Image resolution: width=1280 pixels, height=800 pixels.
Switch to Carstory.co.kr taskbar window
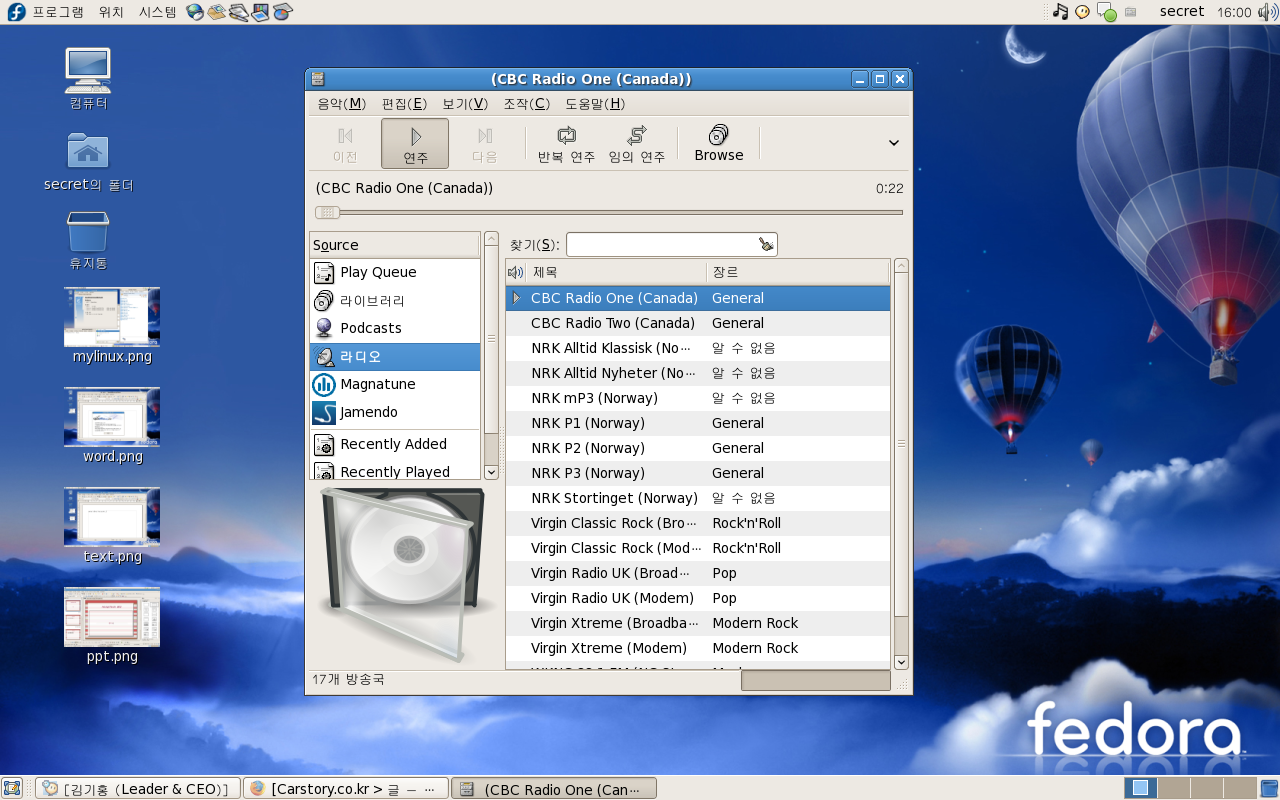pos(346,788)
